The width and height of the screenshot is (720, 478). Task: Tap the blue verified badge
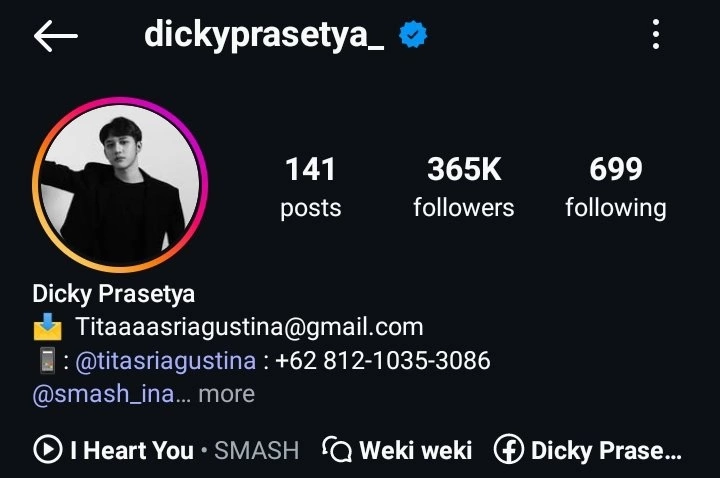pyautogui.click(x=413, y=34)
